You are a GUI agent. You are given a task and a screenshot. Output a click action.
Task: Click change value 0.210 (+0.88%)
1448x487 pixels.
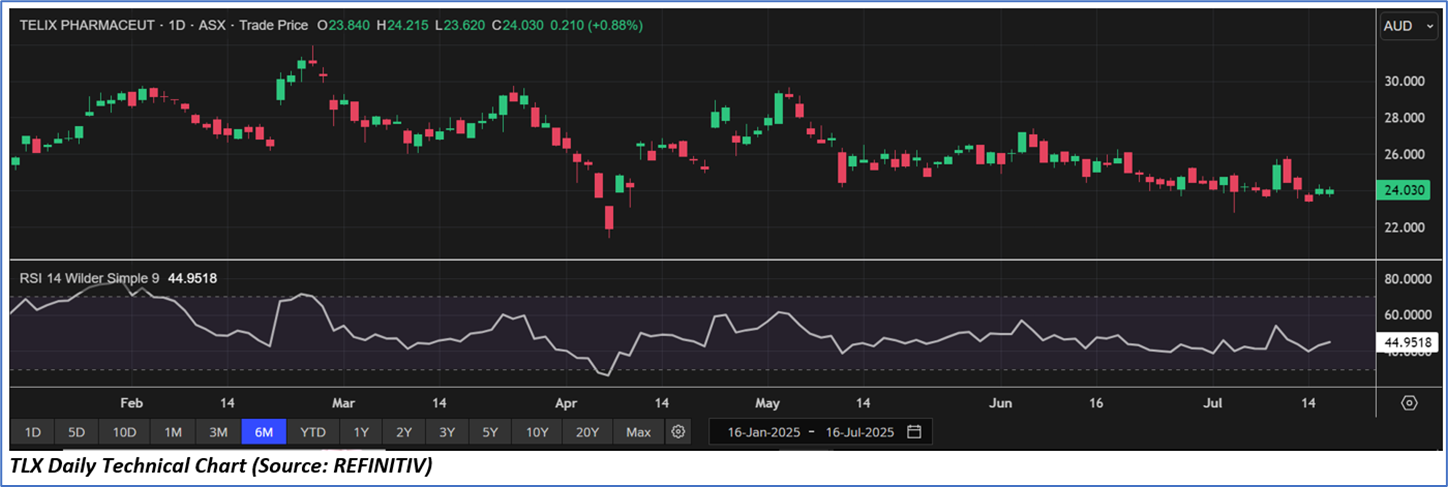594,25
